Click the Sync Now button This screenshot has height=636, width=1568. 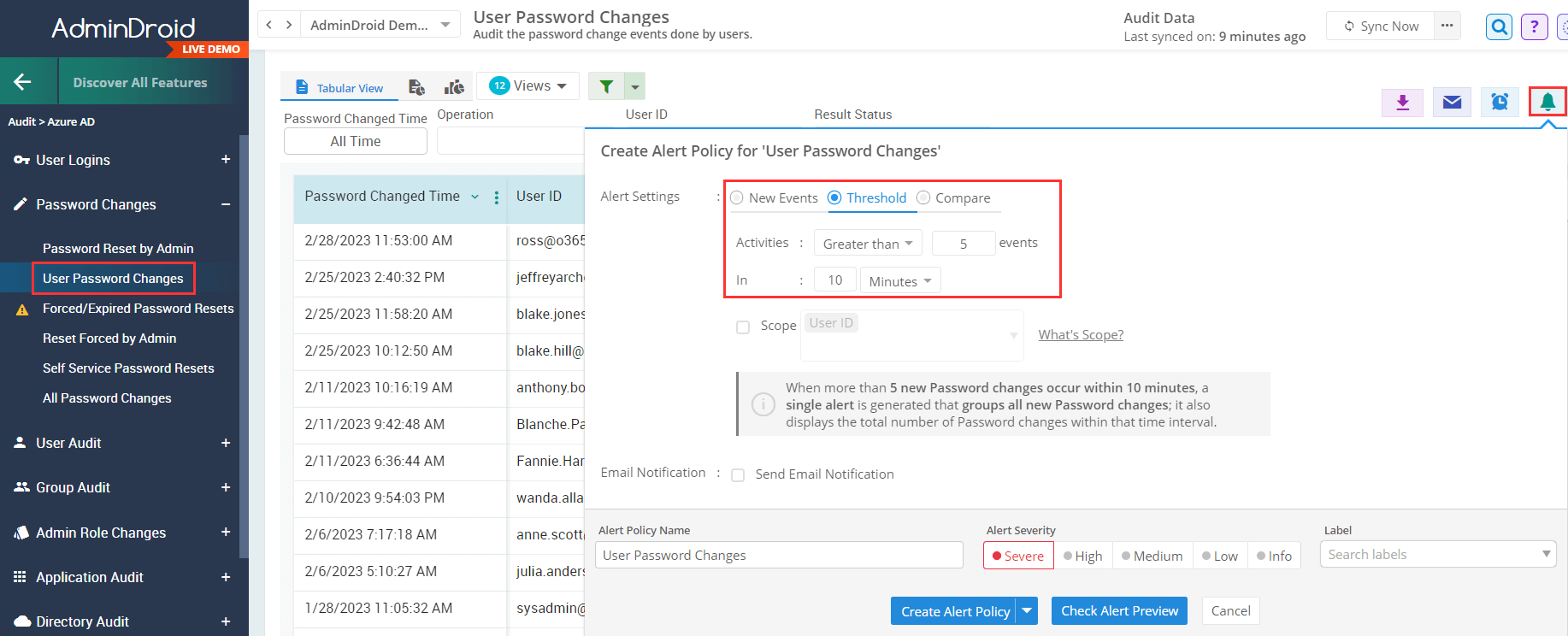(x=1381, y=26)
